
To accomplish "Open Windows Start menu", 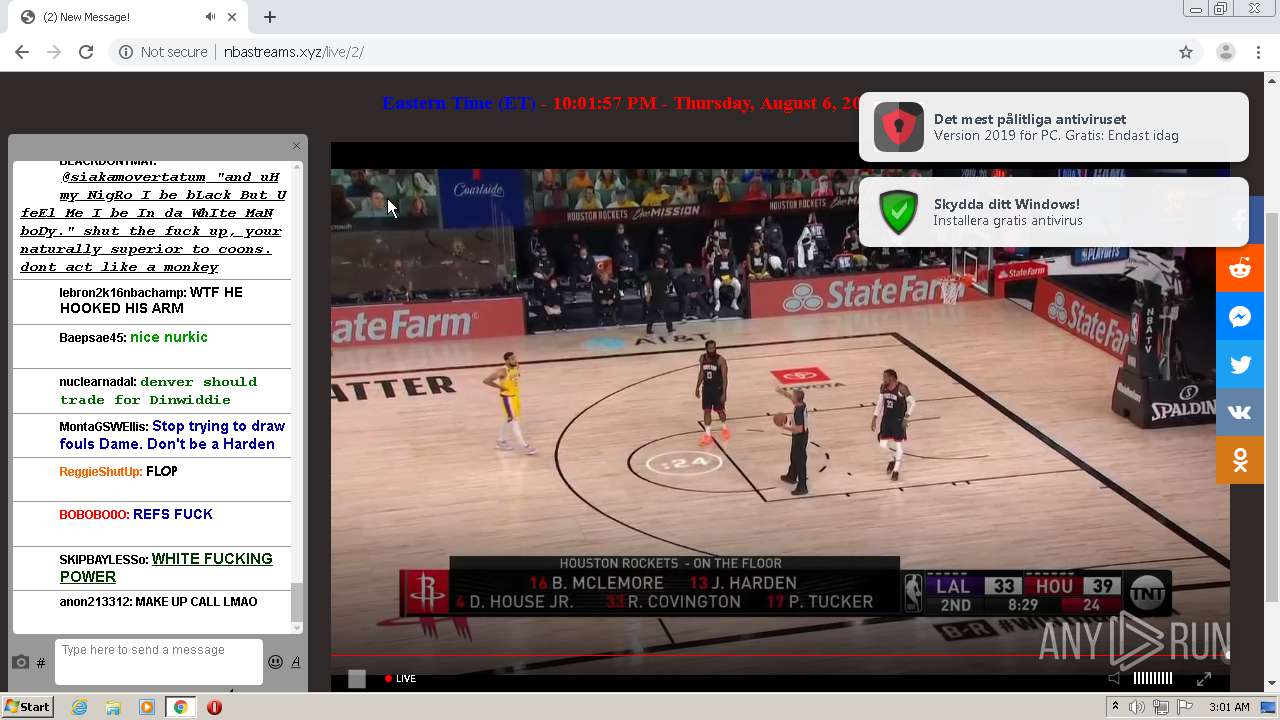I will 27,707.
